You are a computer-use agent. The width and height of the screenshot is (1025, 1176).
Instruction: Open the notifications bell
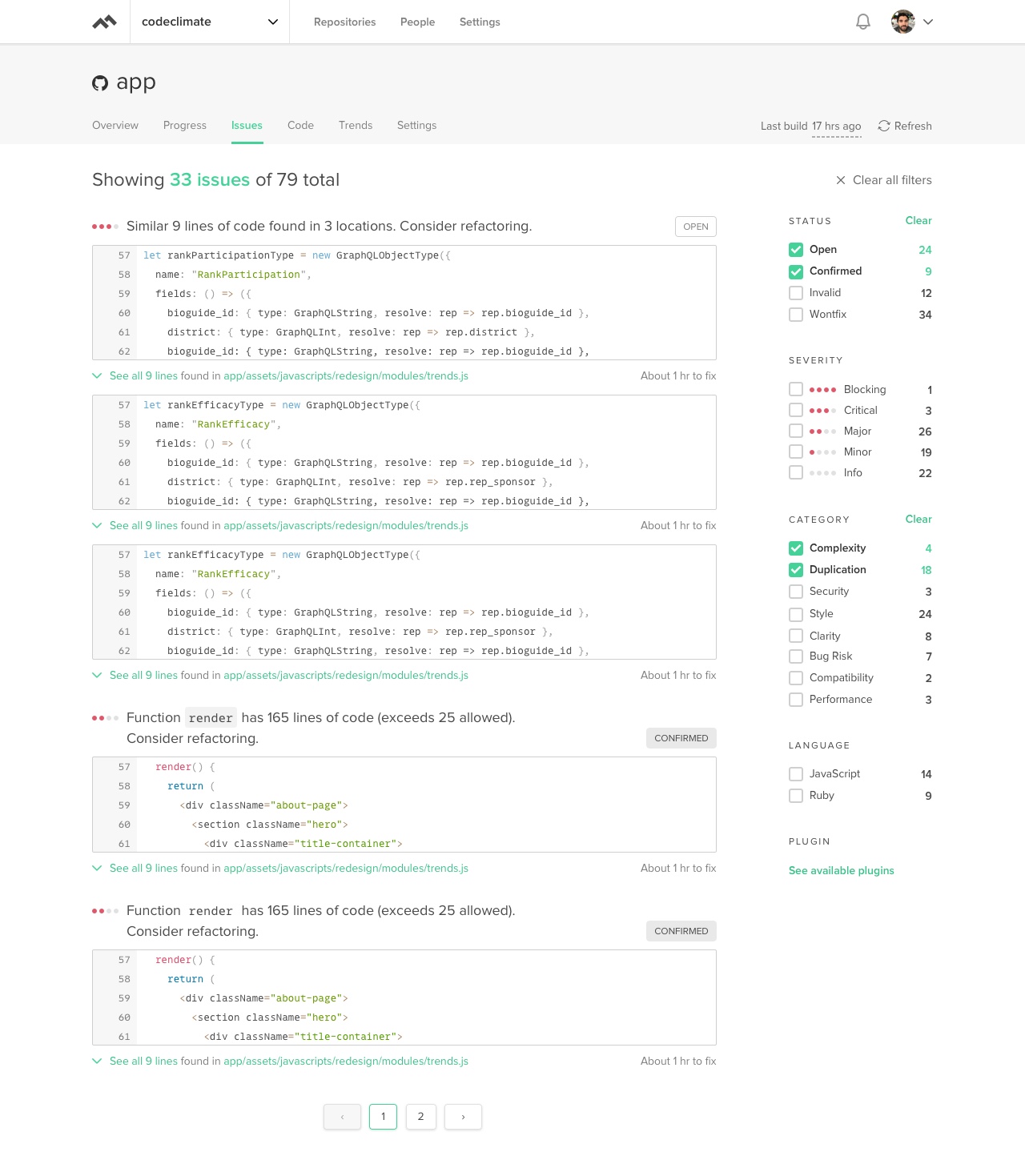(x=863, y=22)
